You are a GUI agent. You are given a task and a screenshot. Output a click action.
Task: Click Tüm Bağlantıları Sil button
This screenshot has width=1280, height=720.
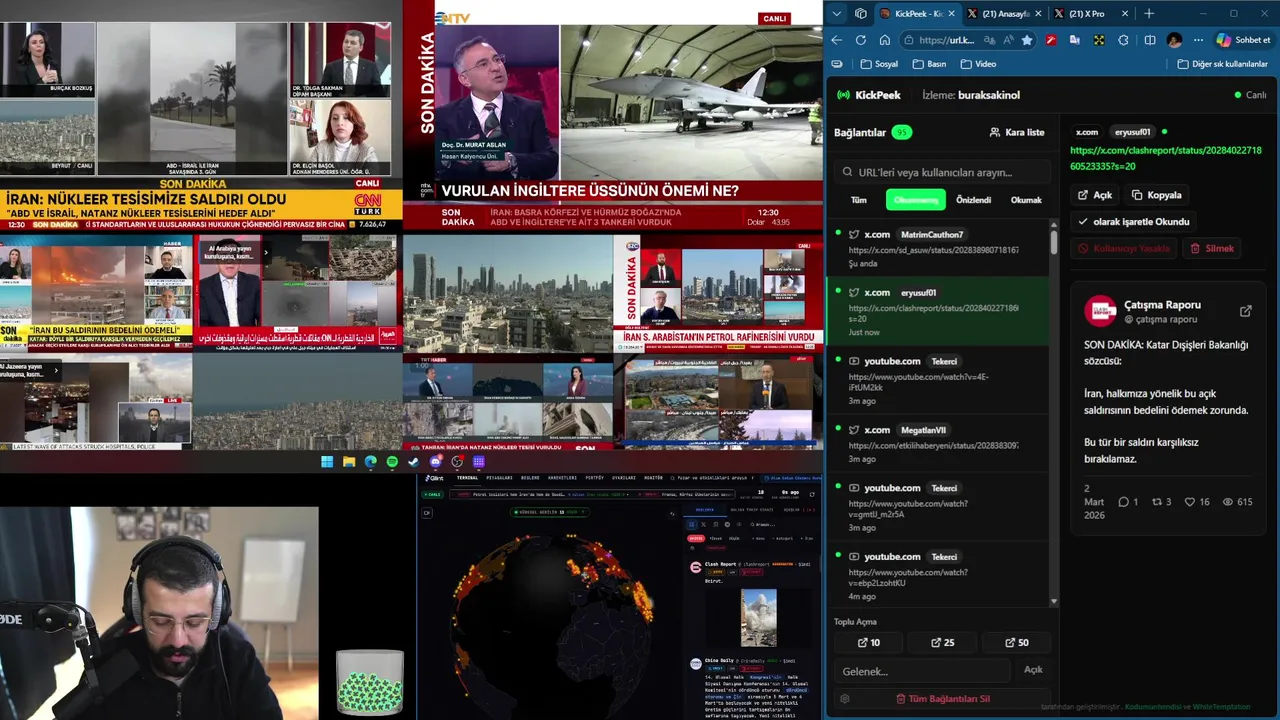click(942, 699)
